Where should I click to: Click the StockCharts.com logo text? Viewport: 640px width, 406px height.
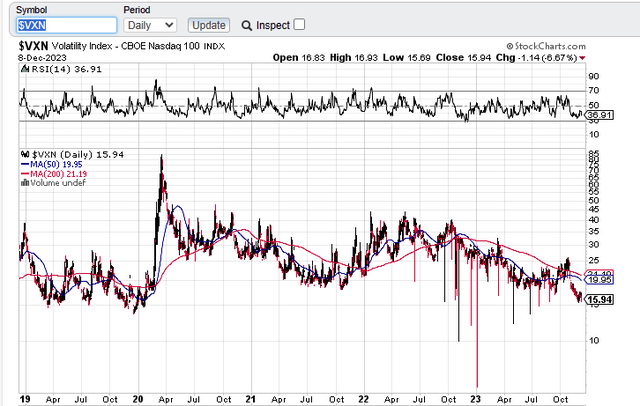546,46
